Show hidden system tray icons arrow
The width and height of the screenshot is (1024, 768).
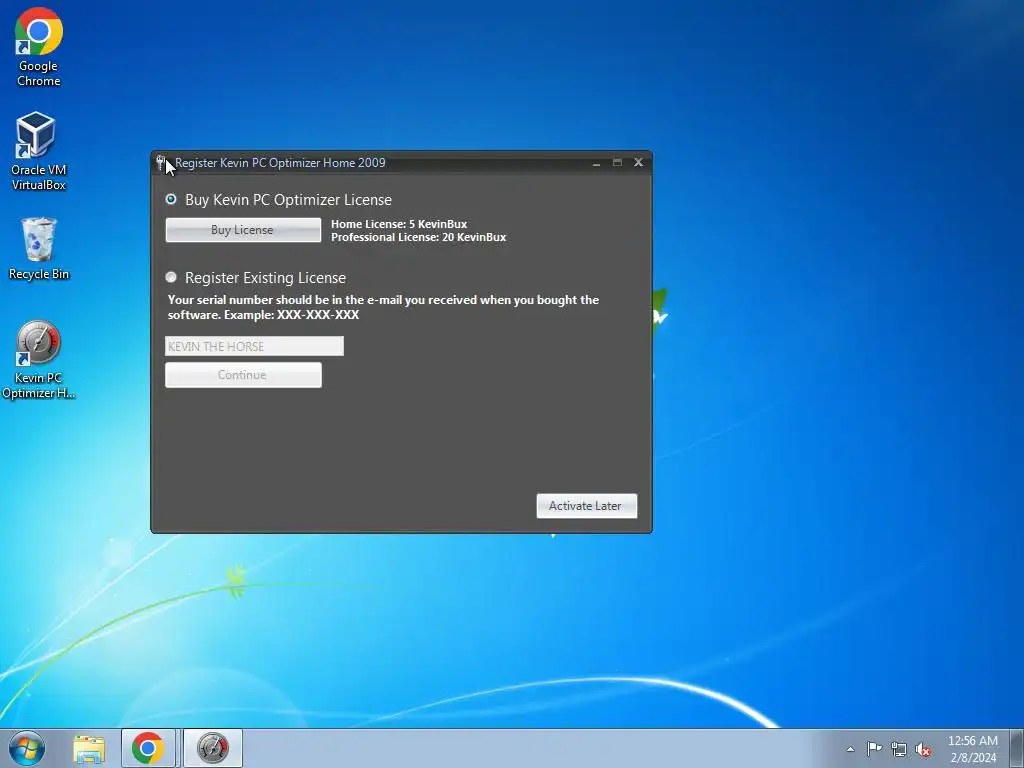[x=850, y=749]
